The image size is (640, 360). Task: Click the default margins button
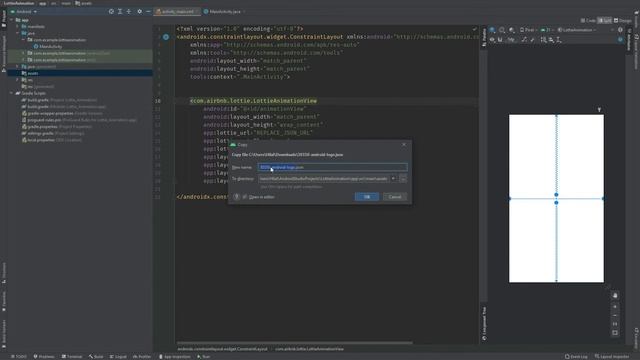pos(511,40)
